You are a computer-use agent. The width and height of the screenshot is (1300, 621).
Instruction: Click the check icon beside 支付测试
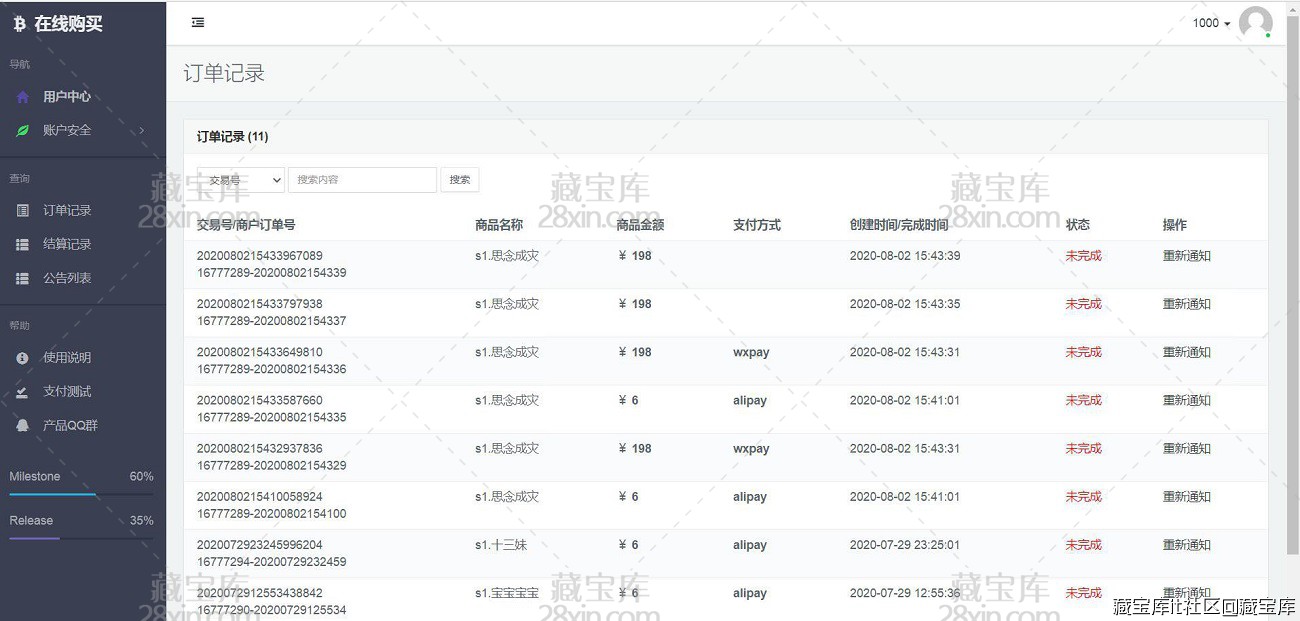[x=22, y=392]
